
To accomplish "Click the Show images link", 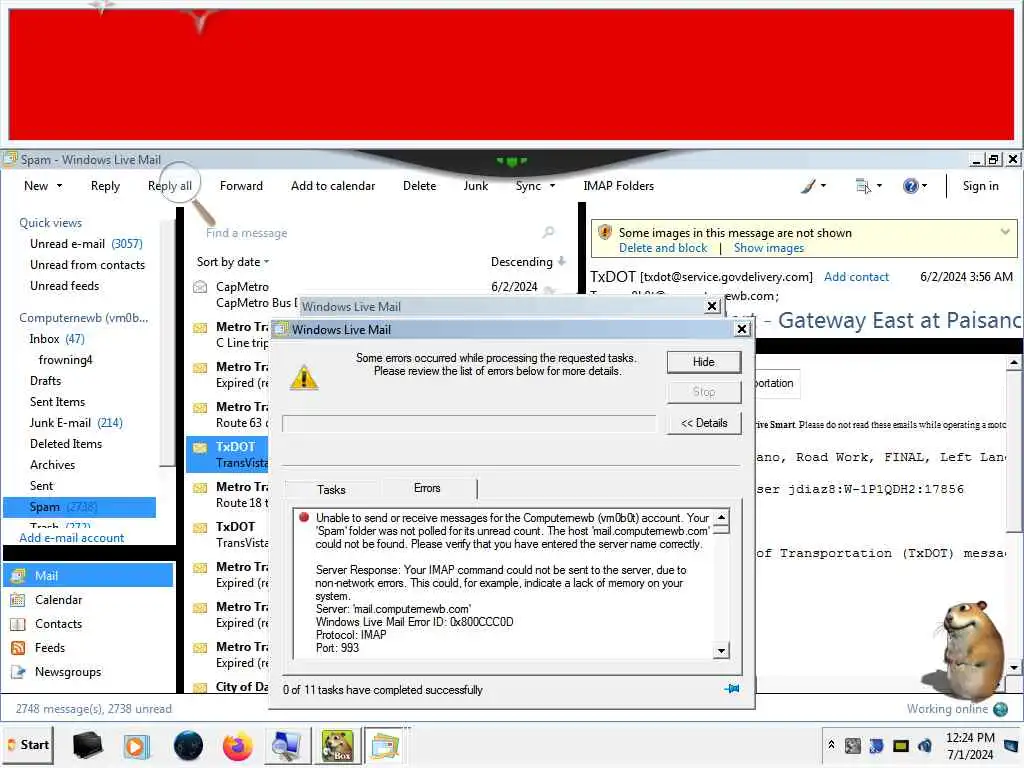I will coord(769,248).
